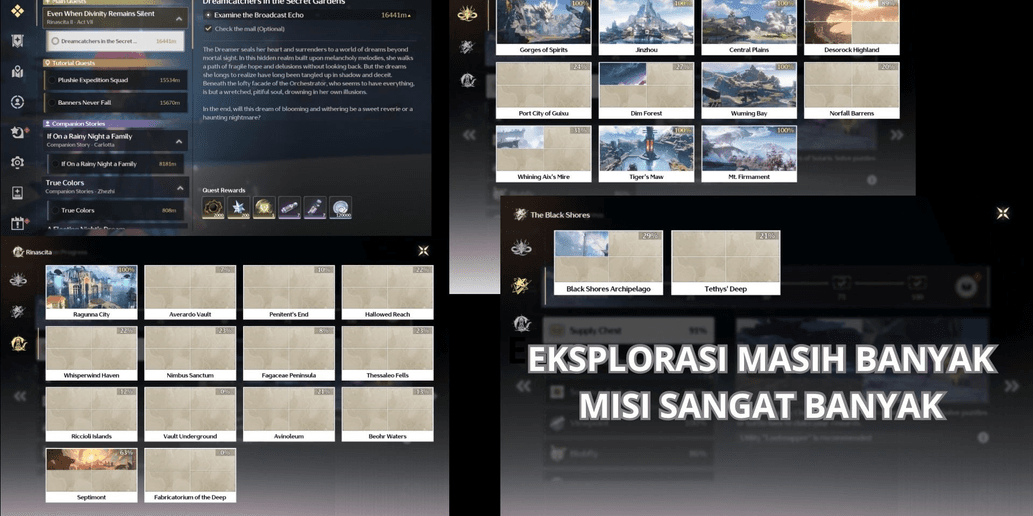Select top region emblem in Rinascita panel
The image size is (1033, 516).
click(x=18, y=280)
